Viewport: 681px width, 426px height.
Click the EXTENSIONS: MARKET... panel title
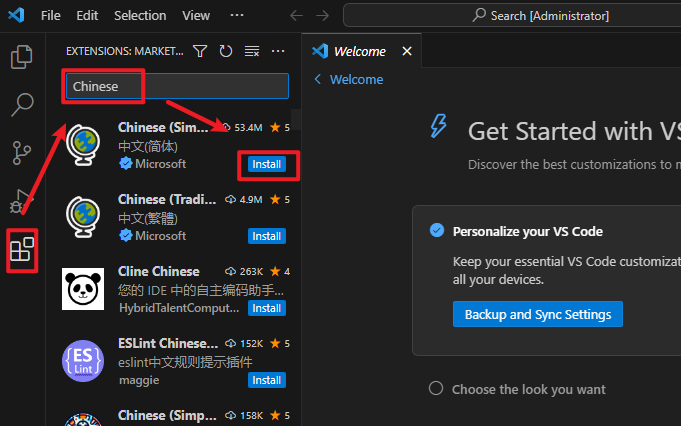point(125,51)
